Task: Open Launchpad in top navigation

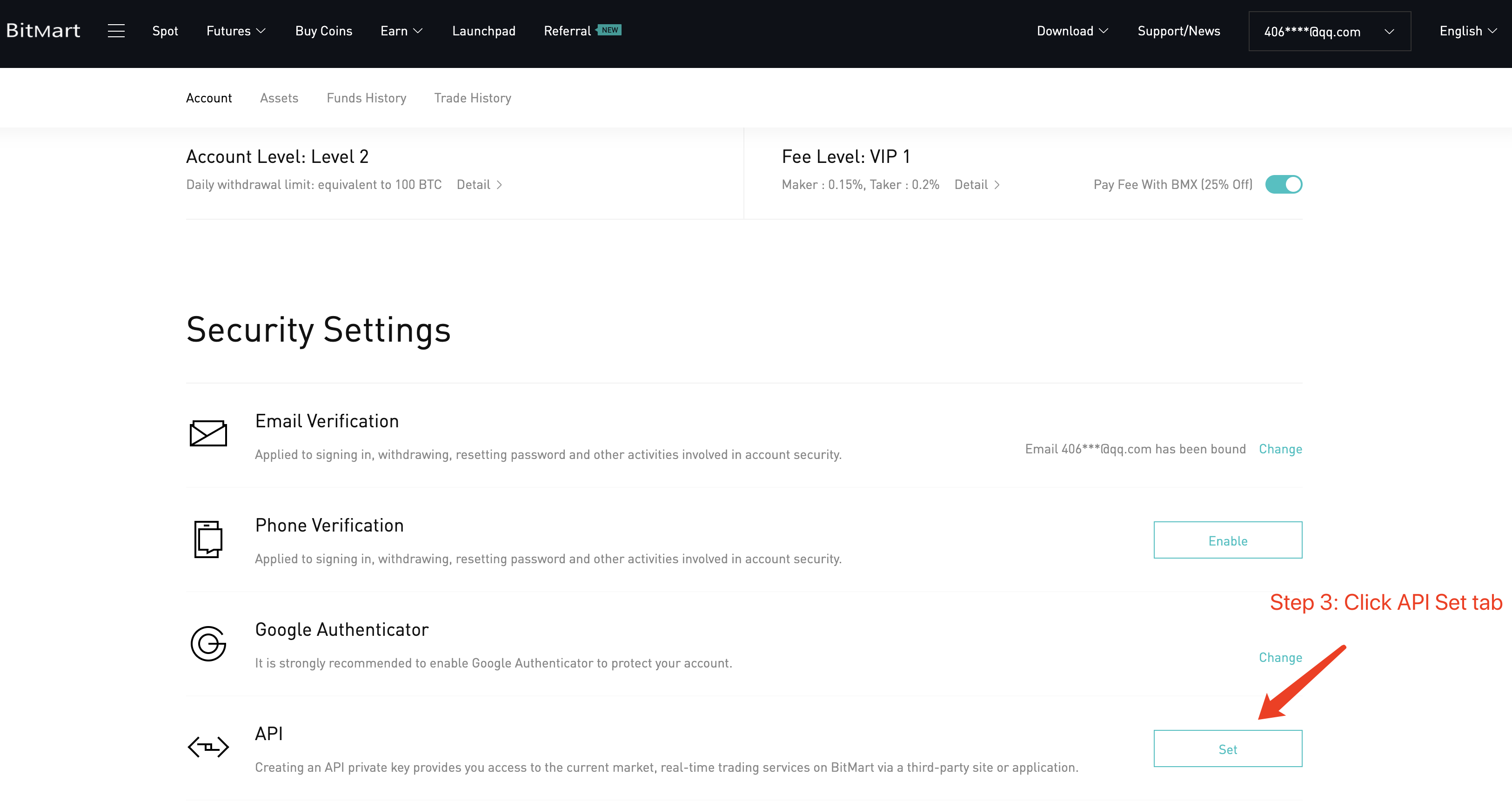Action: tap(484, 31)
